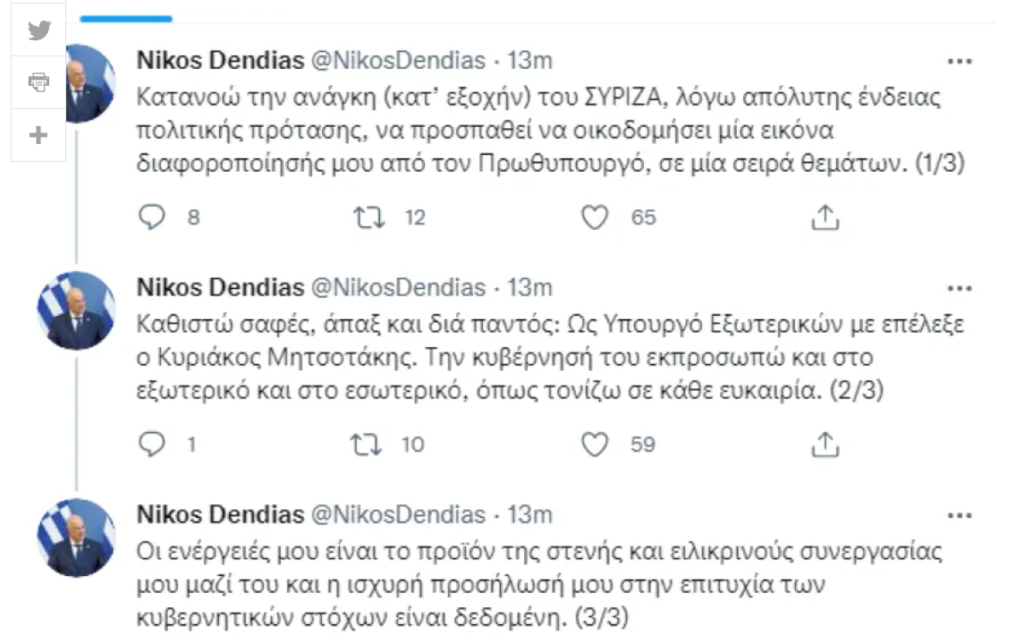Open more options for the (1/3) tweet
This screenshot has width=1024, height=644.
coord(959,62)
